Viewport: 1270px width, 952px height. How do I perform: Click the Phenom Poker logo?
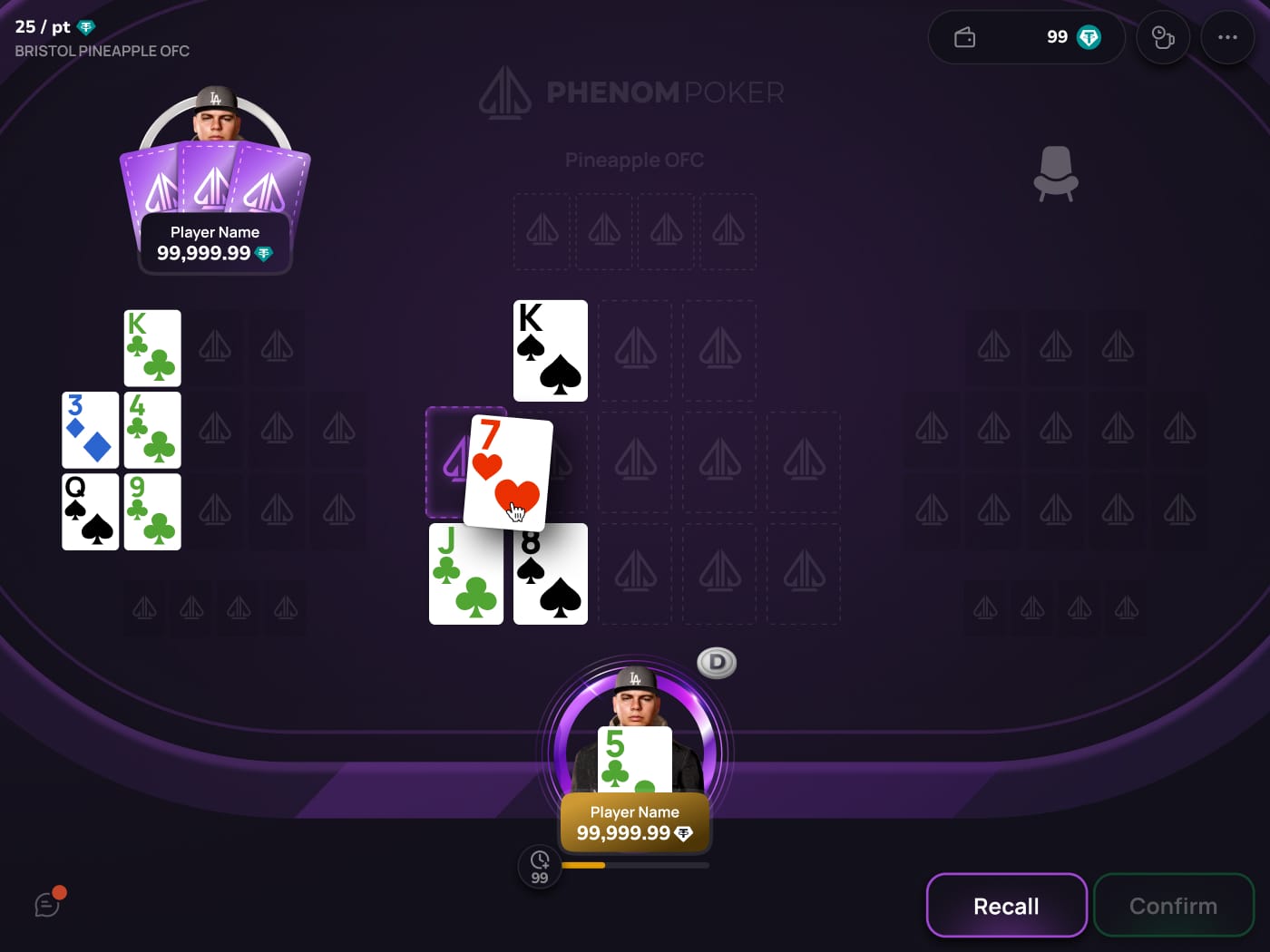631,92
